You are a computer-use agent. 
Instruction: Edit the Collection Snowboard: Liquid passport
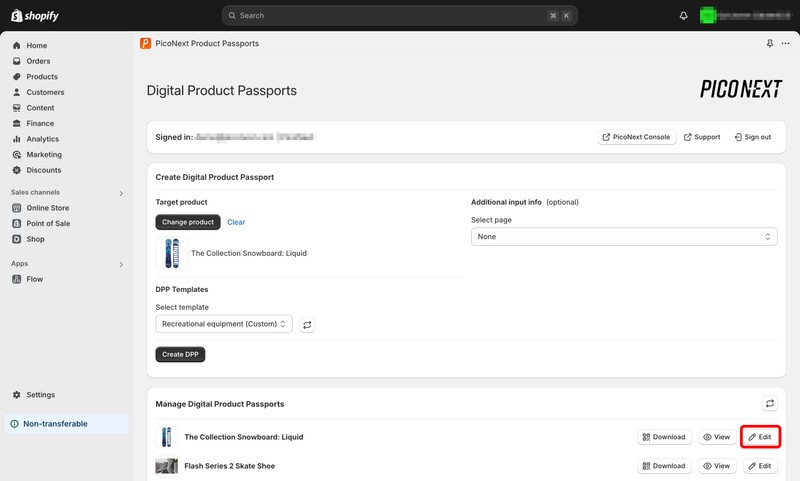(x=760, y=437)
